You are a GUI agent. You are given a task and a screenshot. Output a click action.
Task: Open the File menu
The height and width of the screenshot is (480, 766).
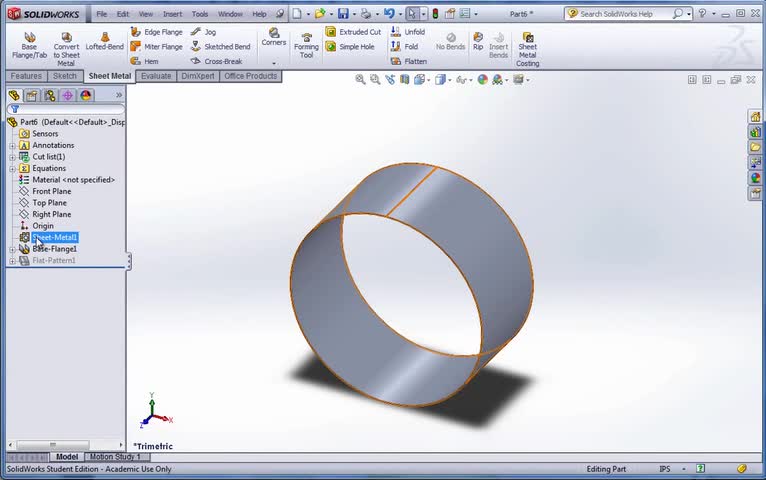[x=102, y=14]
